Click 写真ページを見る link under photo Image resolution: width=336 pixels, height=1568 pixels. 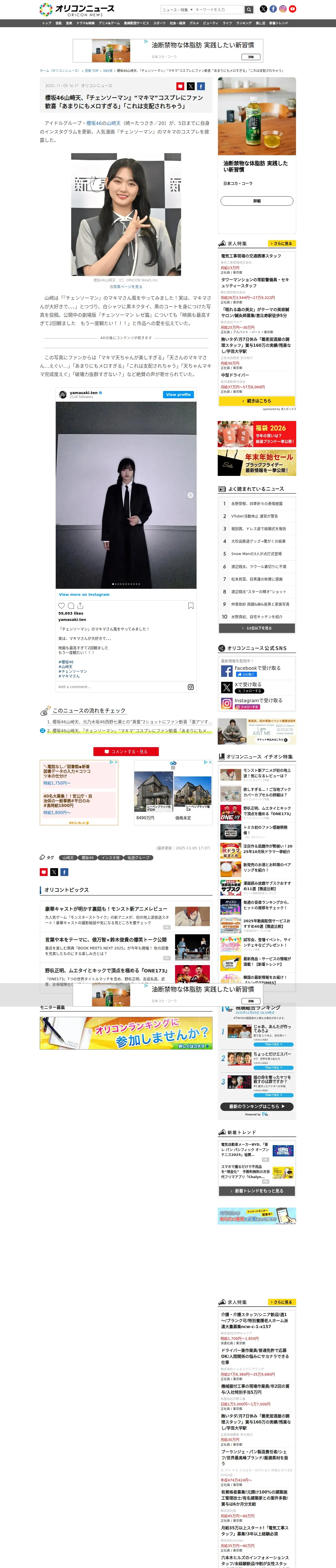coord(126,287)
